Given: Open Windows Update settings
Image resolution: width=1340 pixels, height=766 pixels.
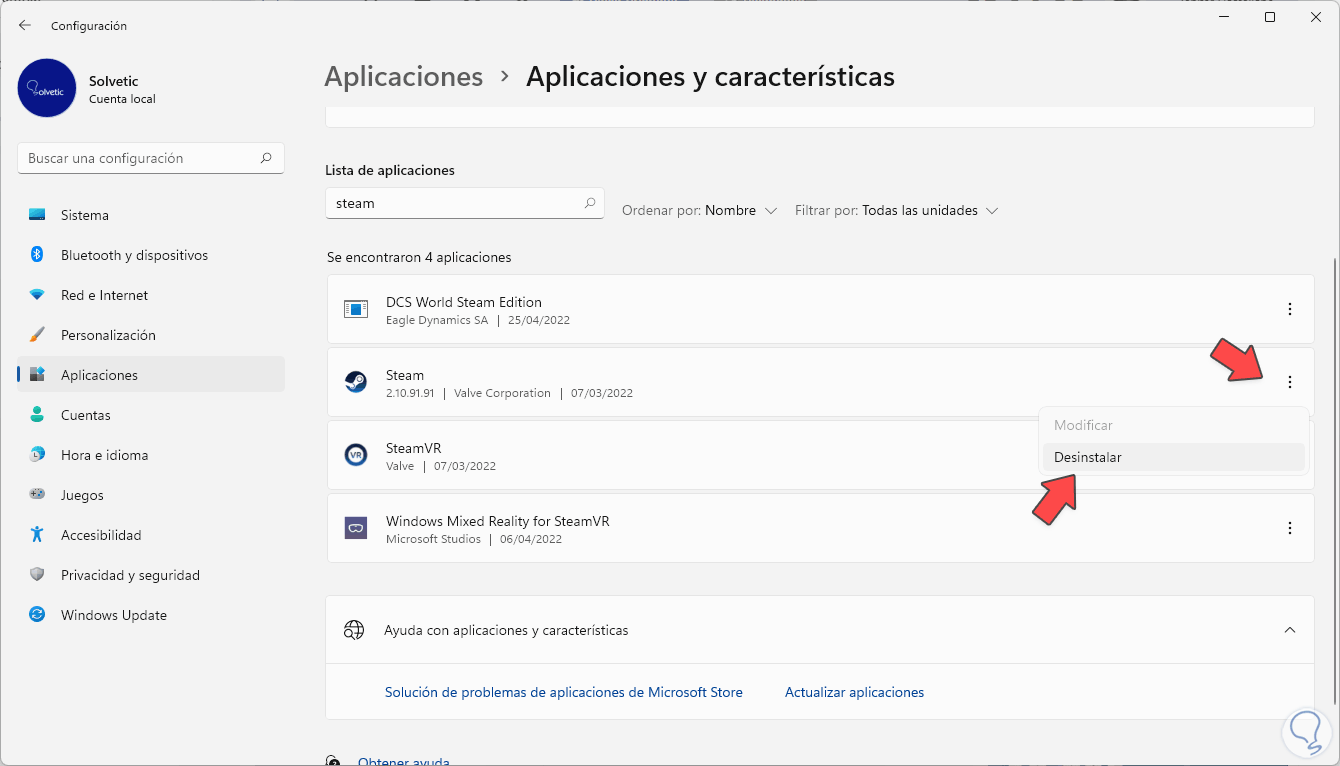Looking at the screenshot, I should coord(151,615).
